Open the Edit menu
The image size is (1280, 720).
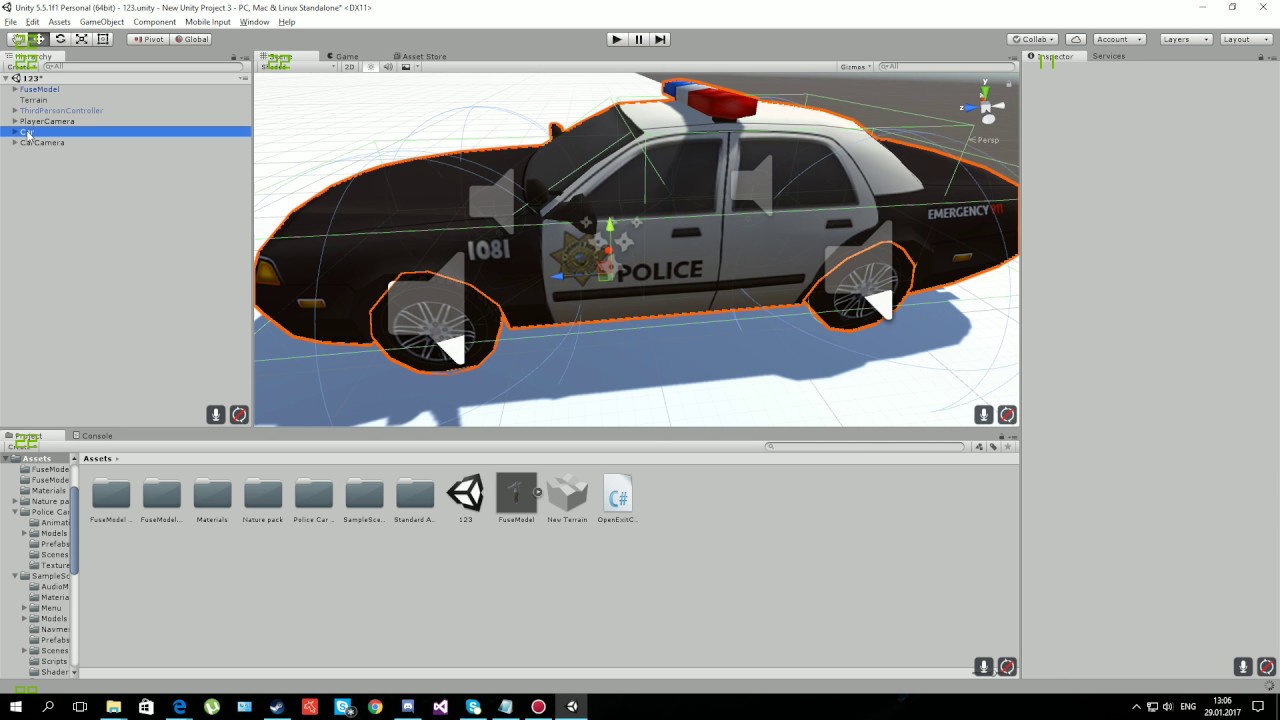point(32,22)
